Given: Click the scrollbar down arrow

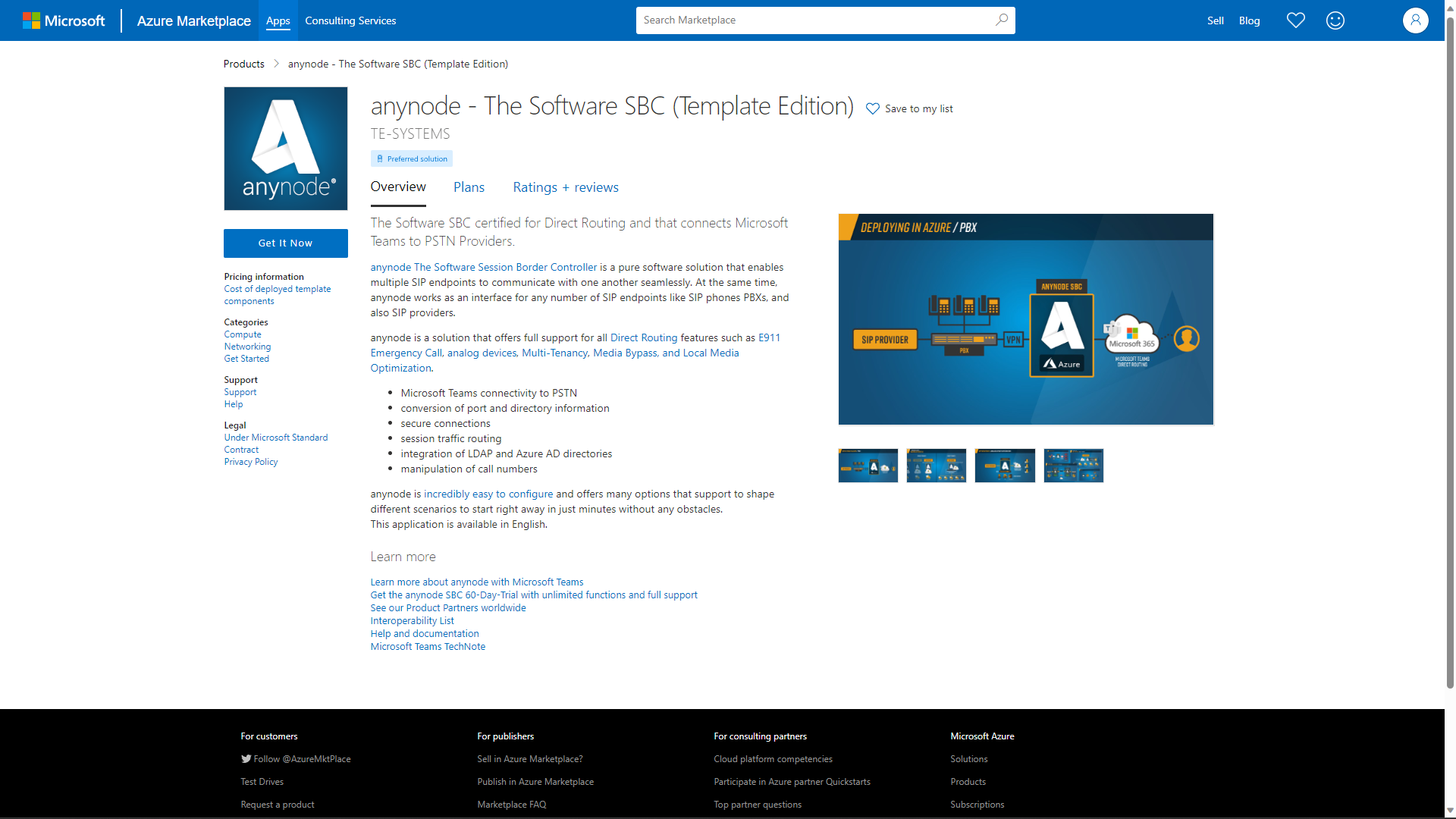Looking at the screenshot, I should 1450,811.
